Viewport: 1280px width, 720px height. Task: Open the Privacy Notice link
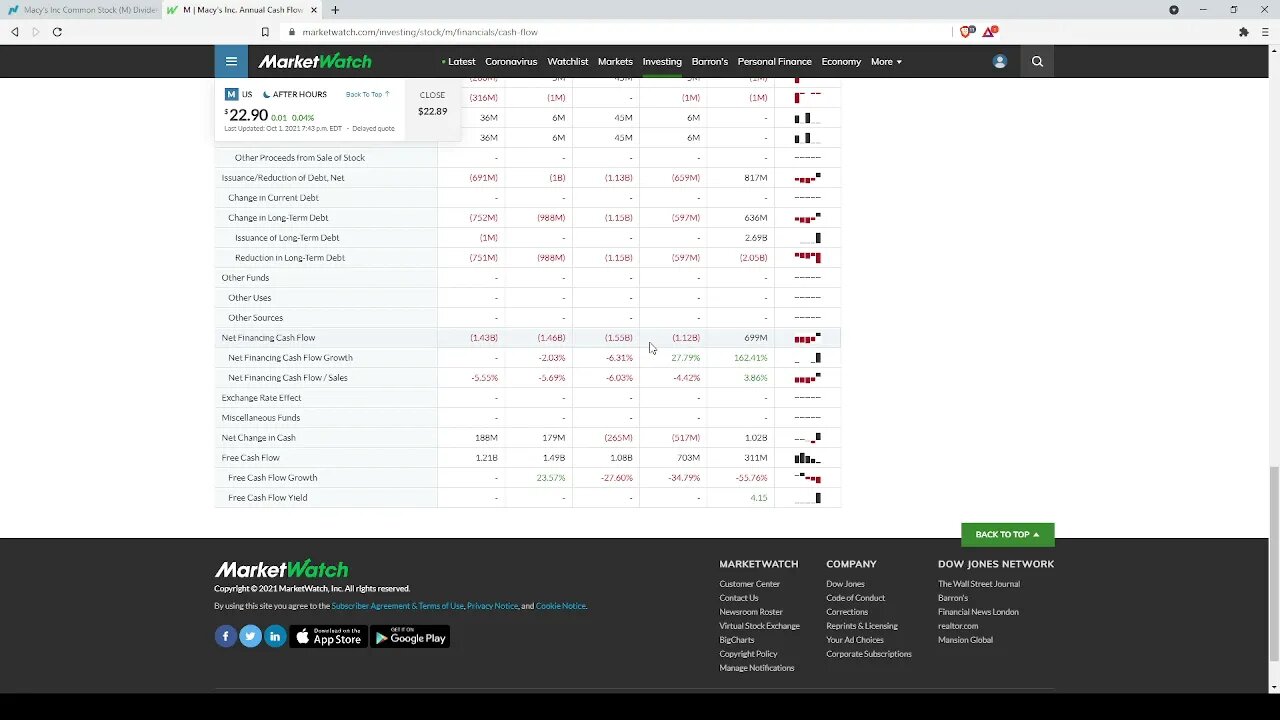click(x=492, y=606)
